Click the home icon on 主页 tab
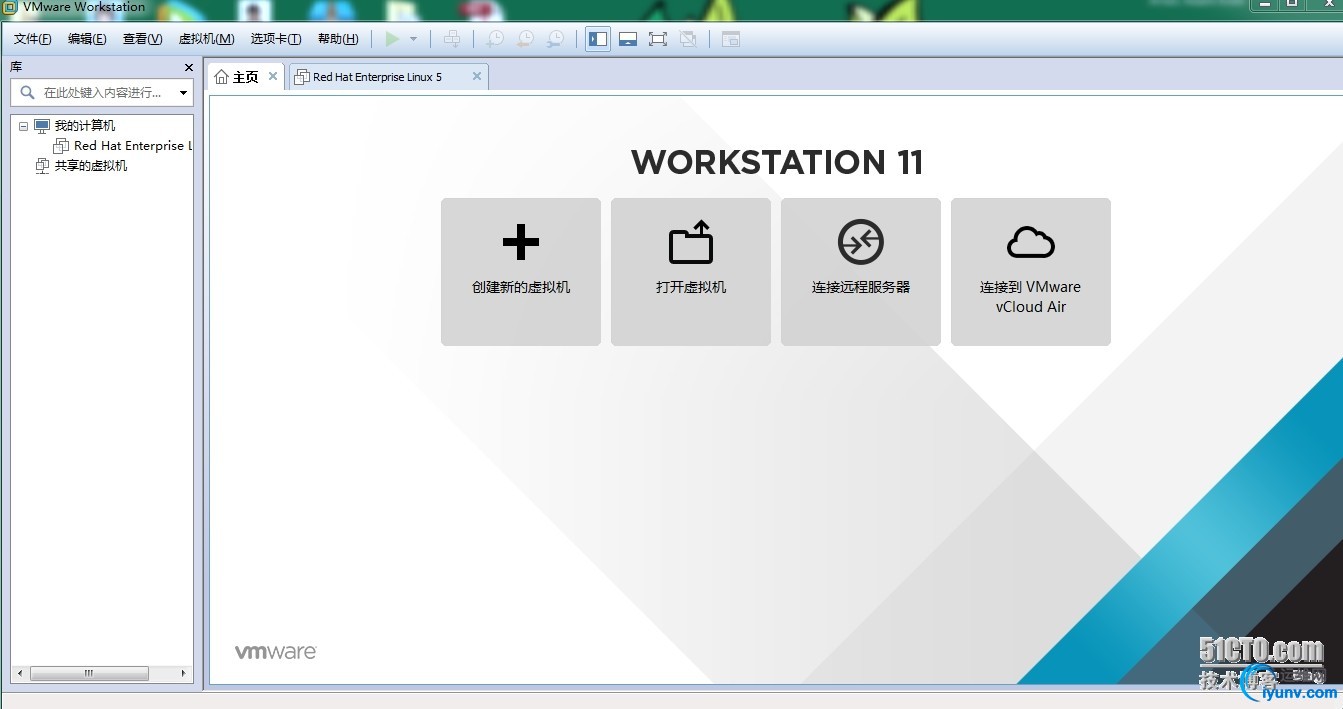Image resolution: width=1343 pixels, height=709 pixels. (221, 77)
